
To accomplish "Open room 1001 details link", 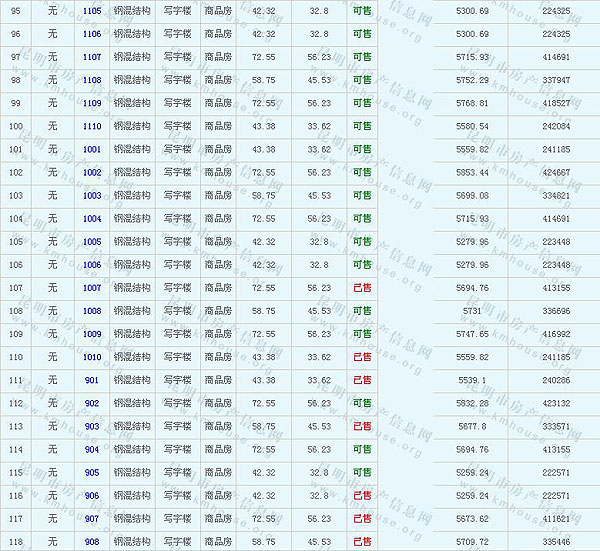I will click(92, 149).
